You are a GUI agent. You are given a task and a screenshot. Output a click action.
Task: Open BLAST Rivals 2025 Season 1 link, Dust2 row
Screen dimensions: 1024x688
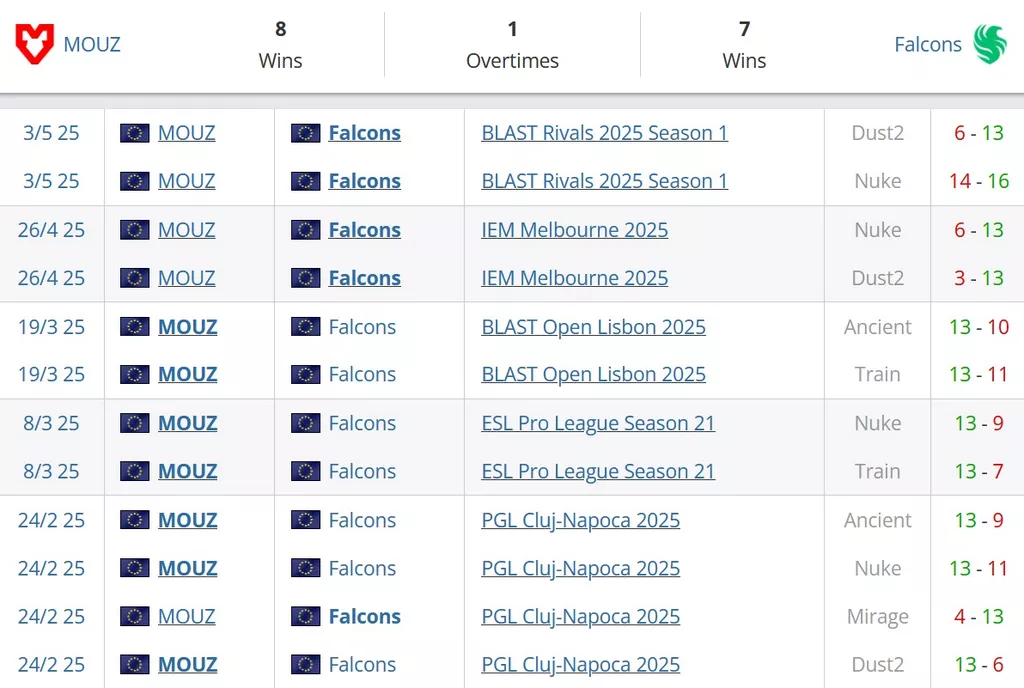[604, 133]
